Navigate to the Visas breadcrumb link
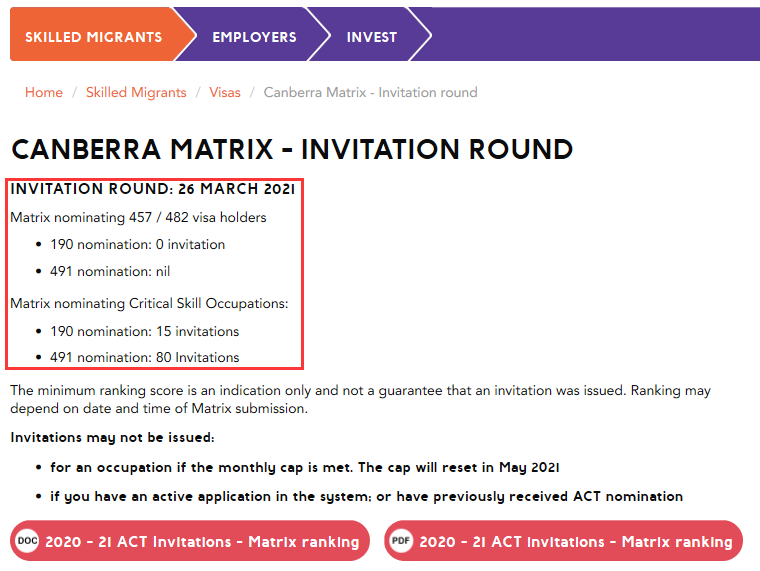The width and height of the screenshot is (760, 571). [225, 92]
